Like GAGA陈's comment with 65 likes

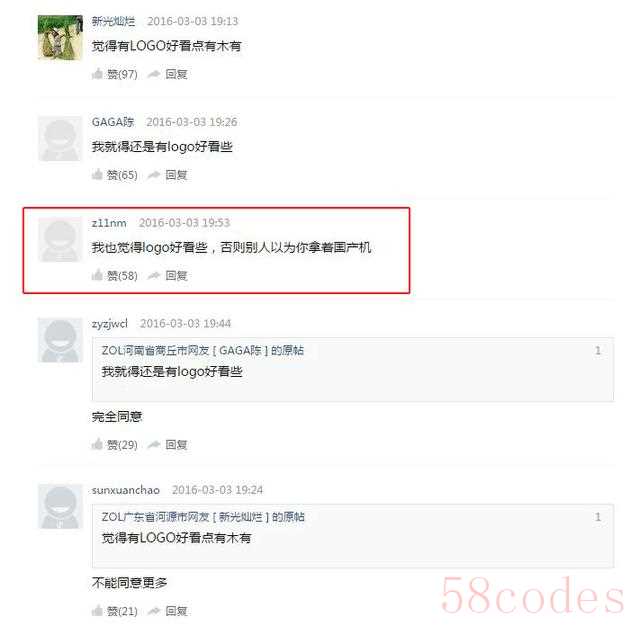pos(115,175)
